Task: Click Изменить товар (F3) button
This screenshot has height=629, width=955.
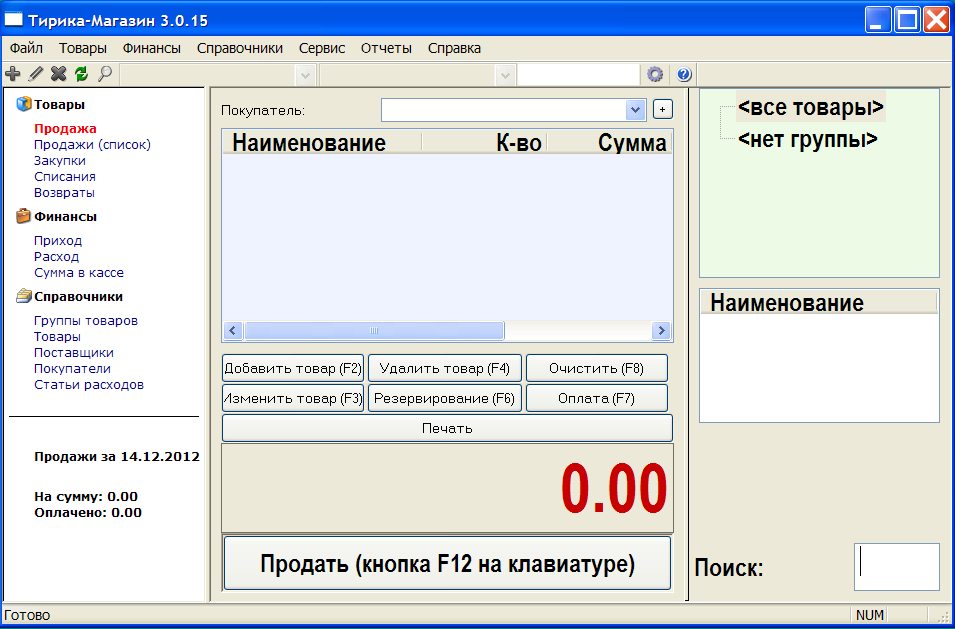Action: pyautogui.click(x=293, y=398)
